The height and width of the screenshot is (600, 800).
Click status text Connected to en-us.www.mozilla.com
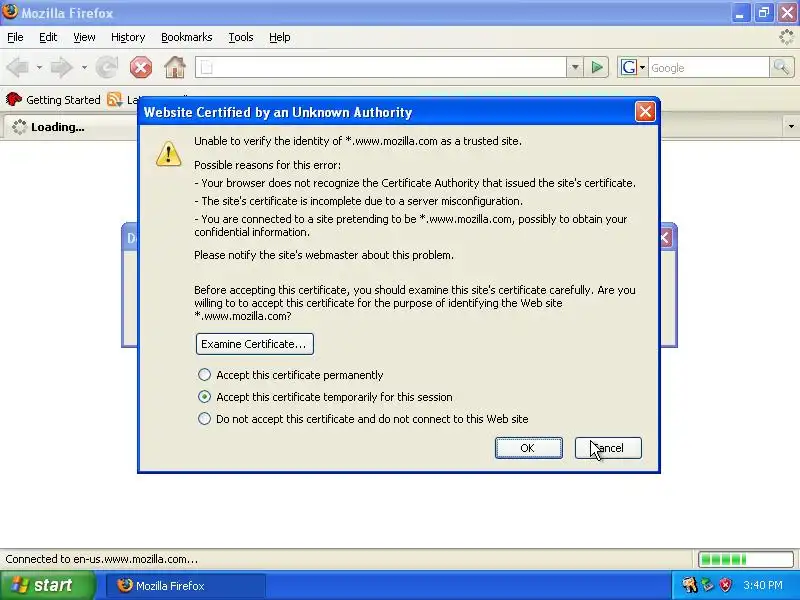[x=102, y=559]
